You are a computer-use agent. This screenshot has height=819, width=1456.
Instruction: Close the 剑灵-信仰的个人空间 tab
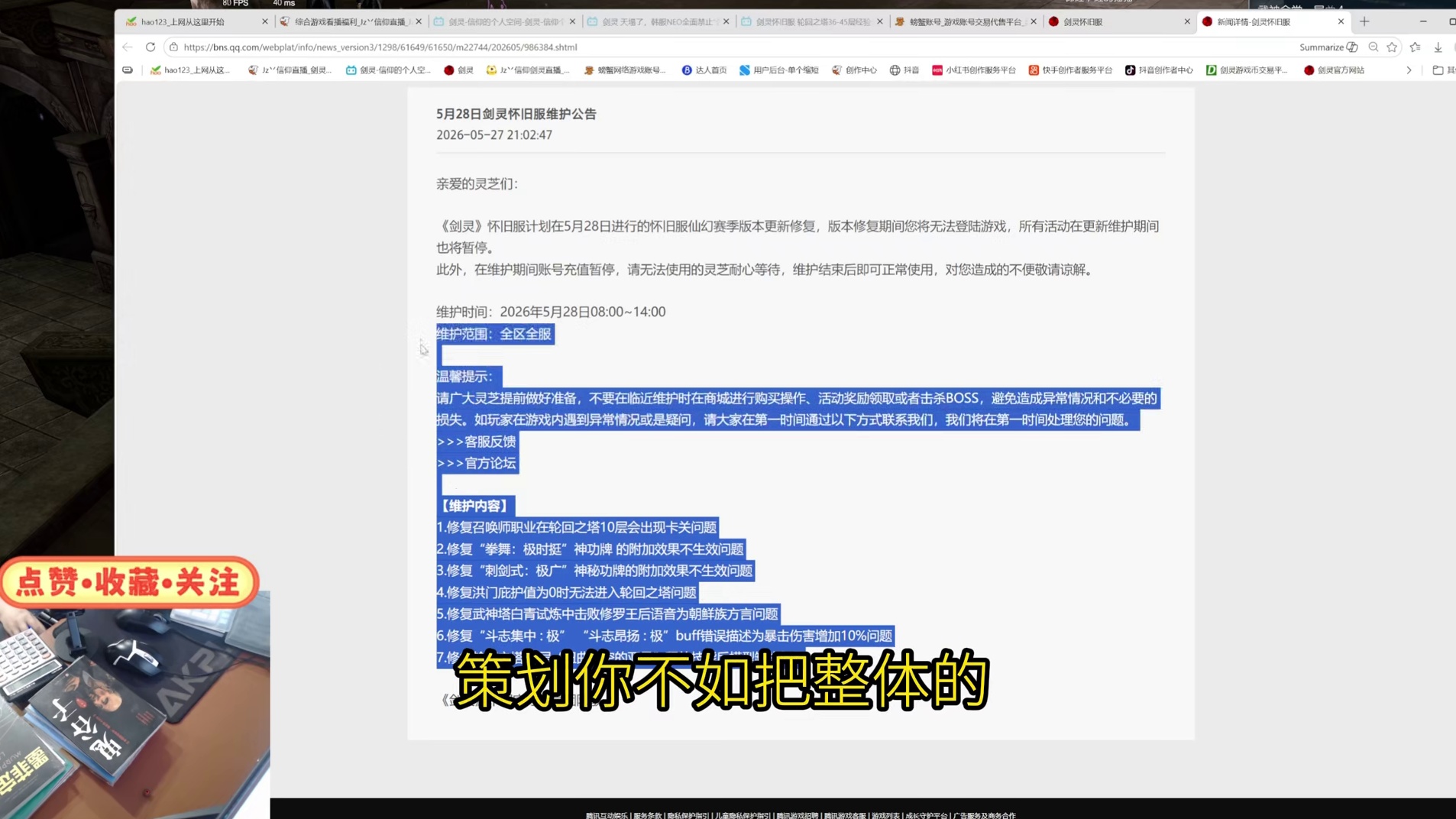point(572,22)
